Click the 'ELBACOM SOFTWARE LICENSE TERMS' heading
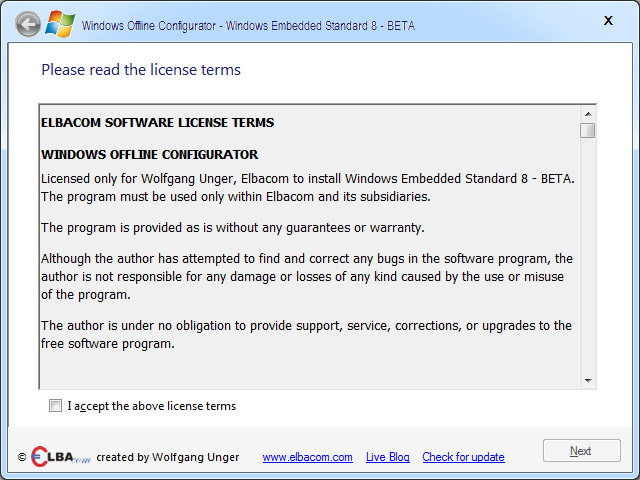The height and width of the screenshot is (480, 640). click(158, 122)
